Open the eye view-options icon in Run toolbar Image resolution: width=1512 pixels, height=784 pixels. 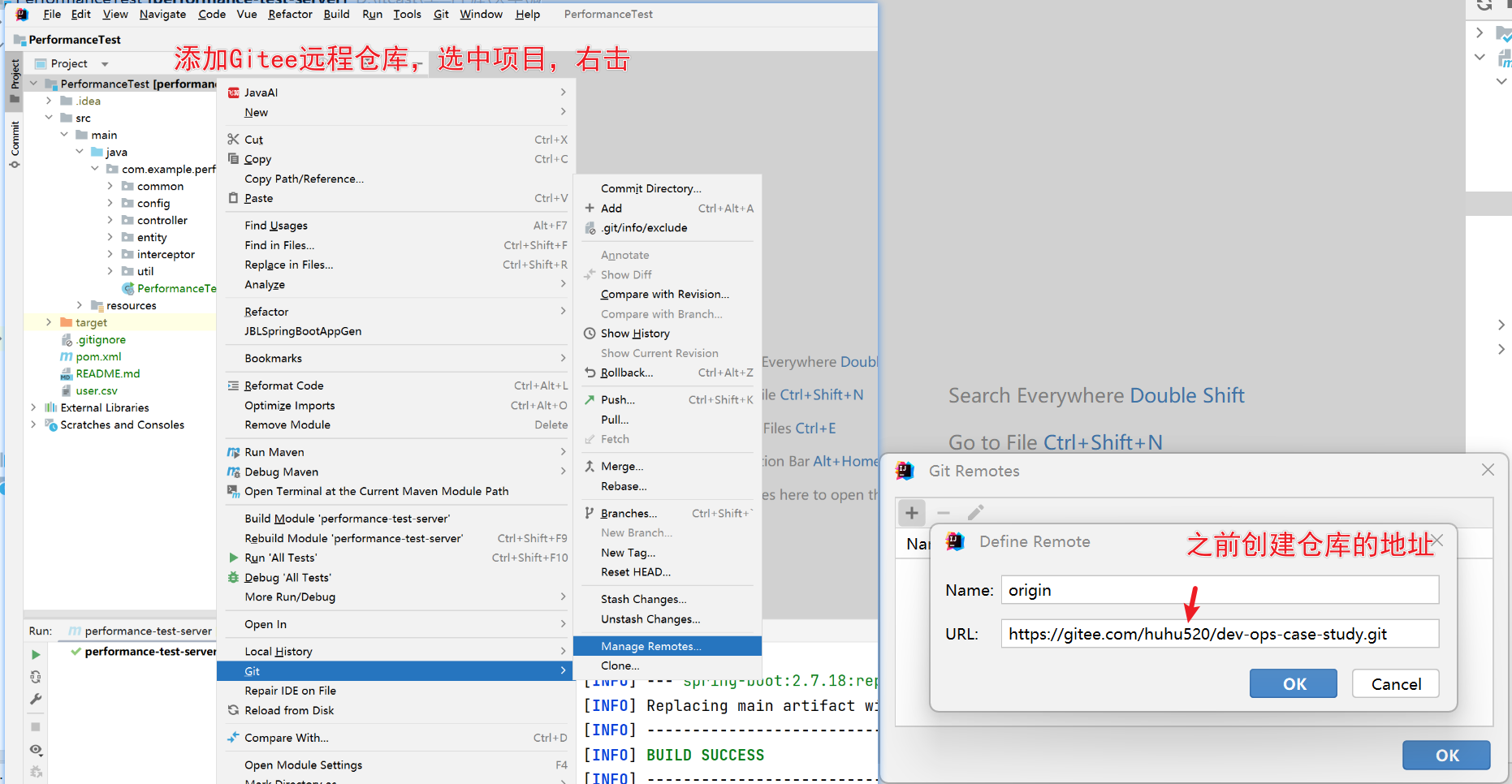coord(36,750)
